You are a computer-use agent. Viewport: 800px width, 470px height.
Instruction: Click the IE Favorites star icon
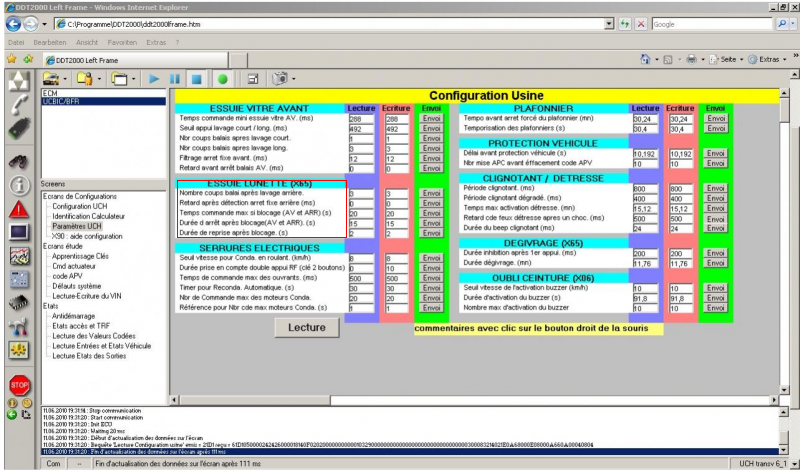[11, 59]
